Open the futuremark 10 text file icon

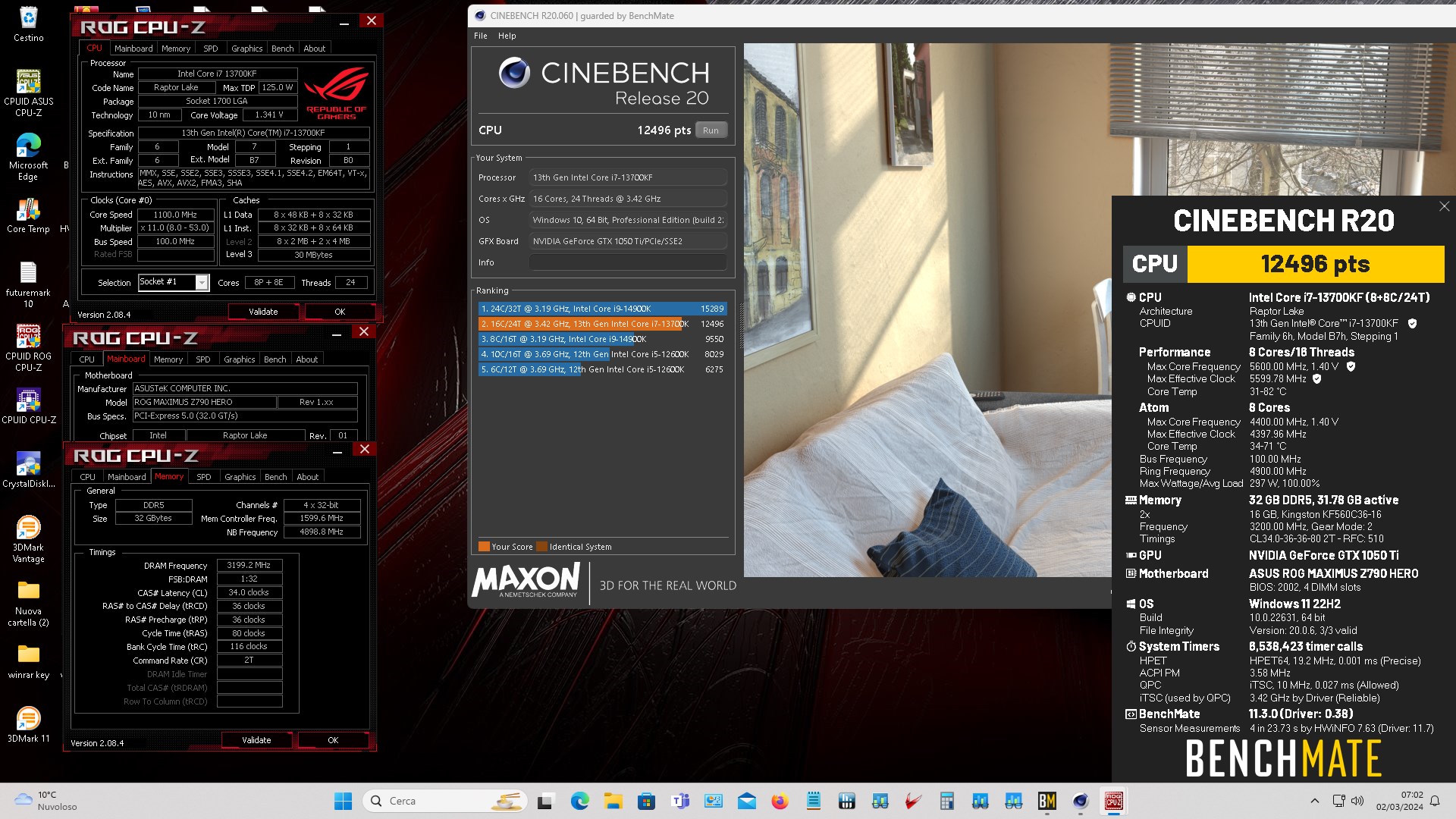(x=28, y=284)
